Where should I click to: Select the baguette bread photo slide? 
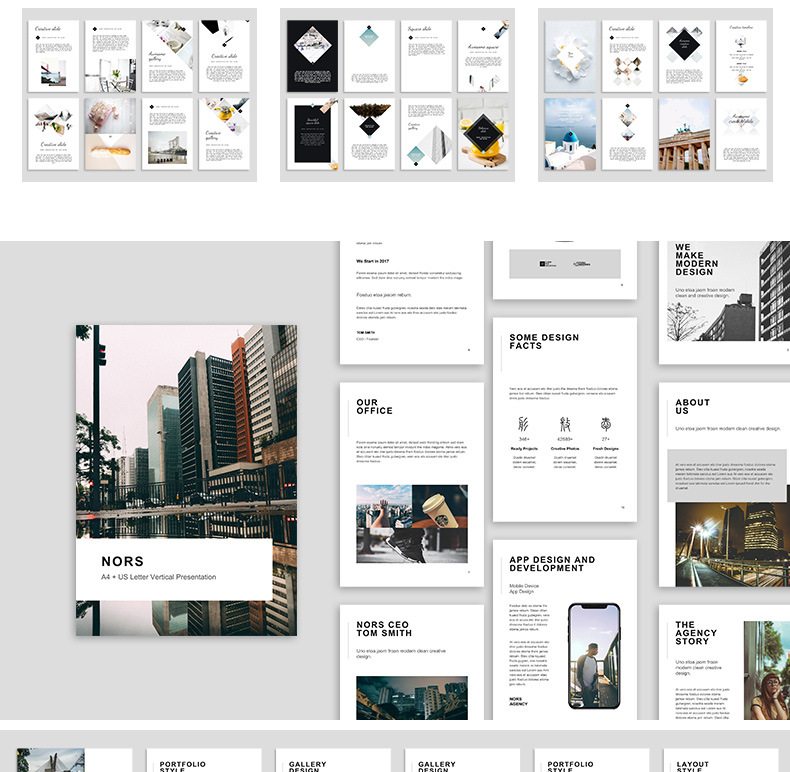click(x=110, y=134)
